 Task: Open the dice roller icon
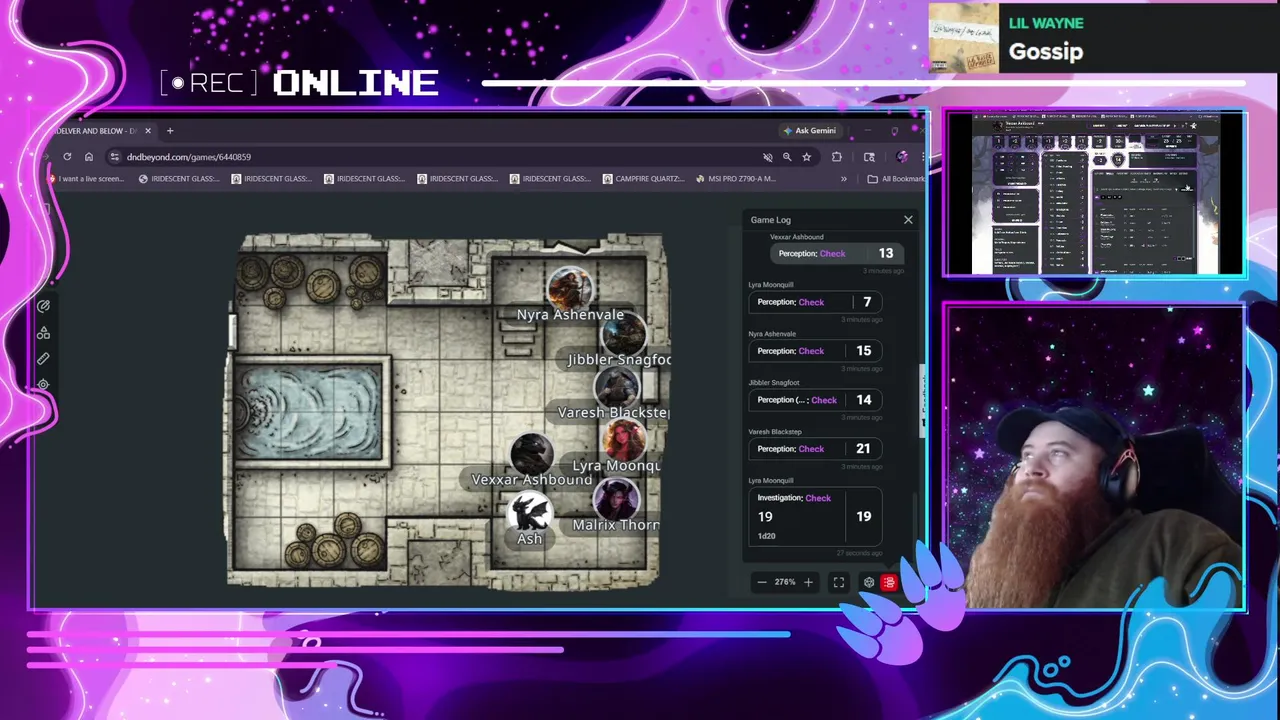[x=869, y=582]
